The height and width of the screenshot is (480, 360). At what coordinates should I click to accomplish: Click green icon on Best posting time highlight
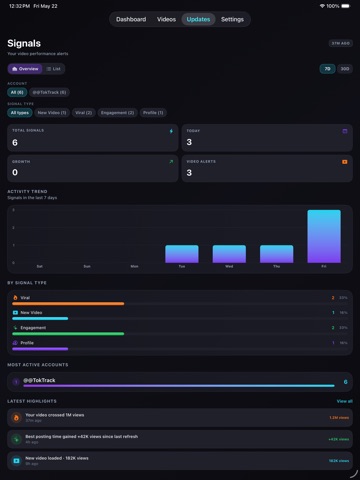point(16,439)
